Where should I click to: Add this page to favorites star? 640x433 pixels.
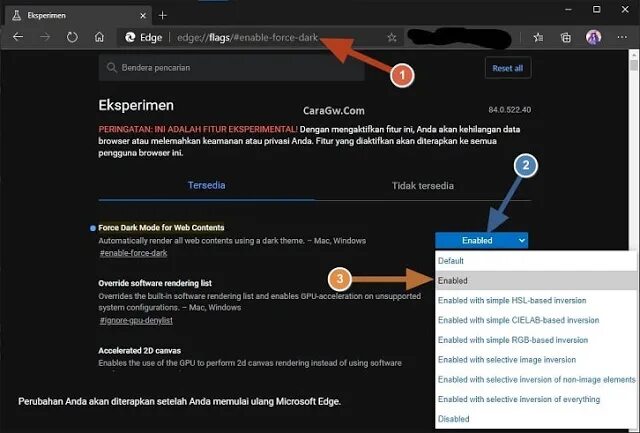(392, 38)
